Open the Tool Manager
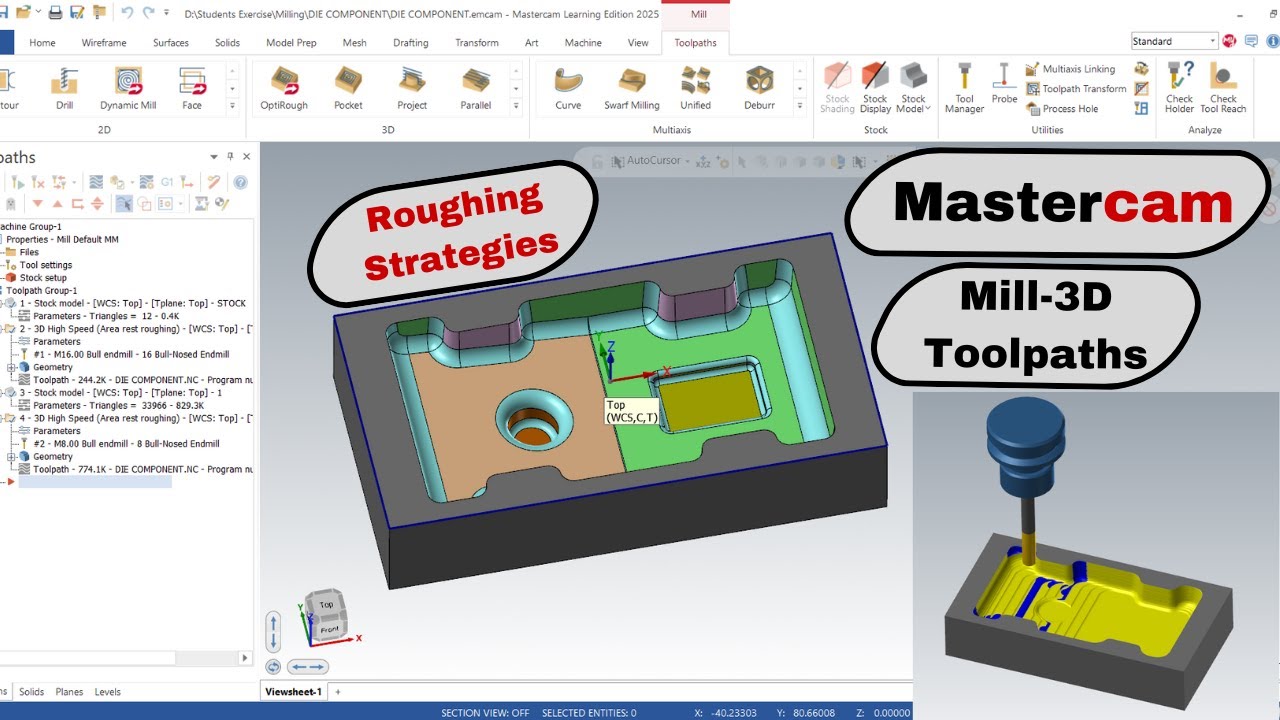The width and height of the screenshot is (1280, 720). [964, 88]
